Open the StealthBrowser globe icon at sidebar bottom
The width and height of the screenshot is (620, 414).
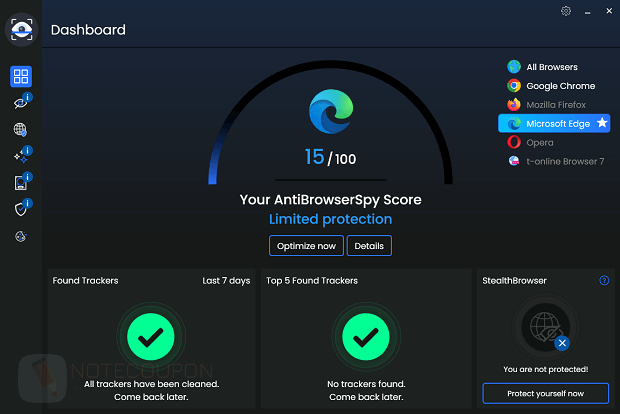click(21, 236)
